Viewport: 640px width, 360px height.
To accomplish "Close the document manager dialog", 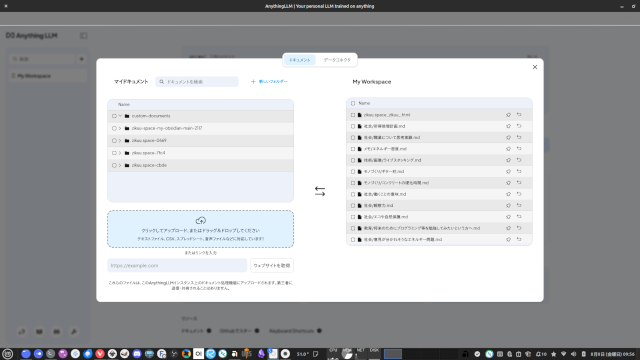I will click(x=535, y=67).
